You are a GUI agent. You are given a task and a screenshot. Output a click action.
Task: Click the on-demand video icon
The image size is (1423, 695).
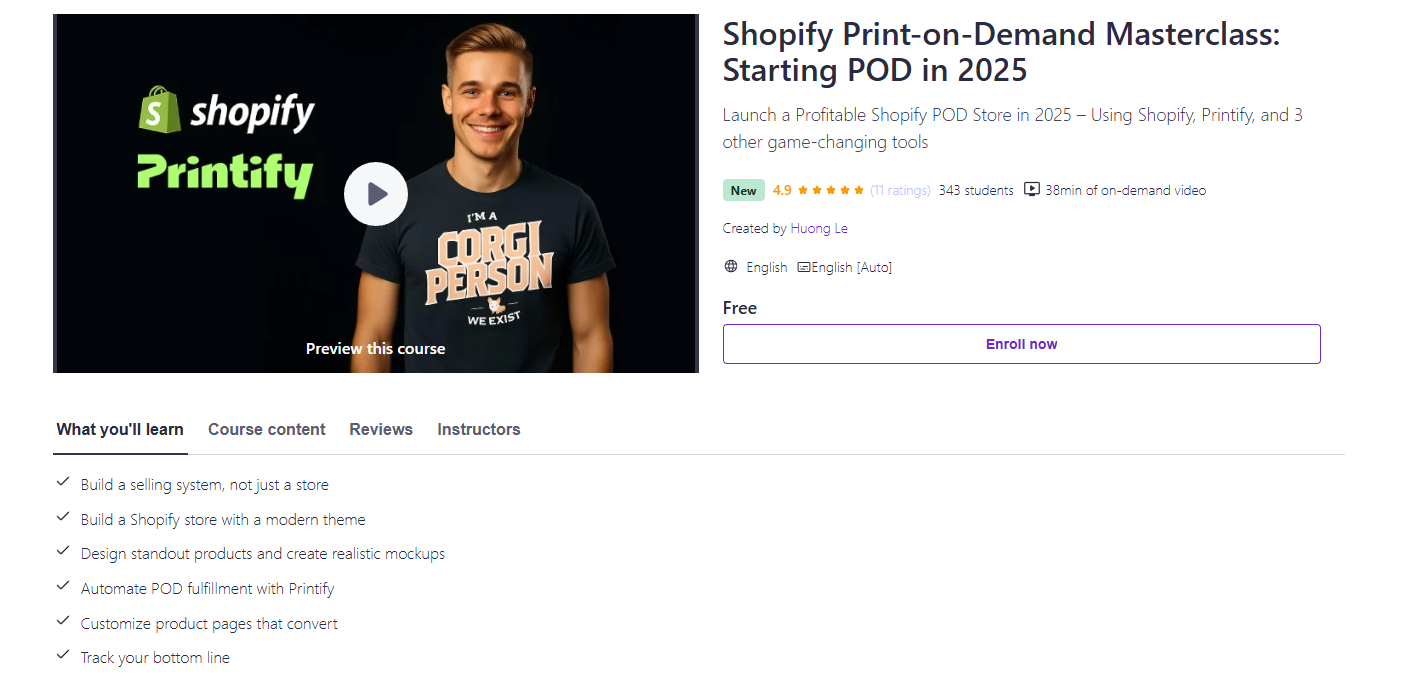[x=1032, y=190]
